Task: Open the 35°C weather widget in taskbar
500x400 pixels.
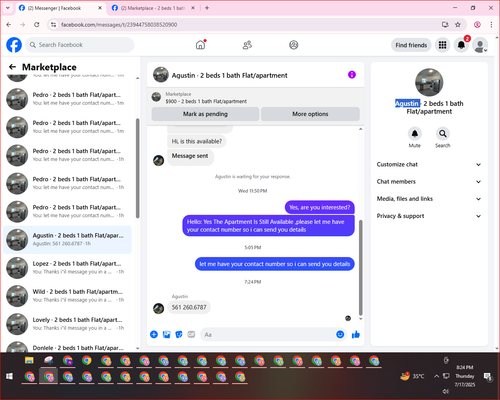Action: pyautogui.click(x=413, y=376)
